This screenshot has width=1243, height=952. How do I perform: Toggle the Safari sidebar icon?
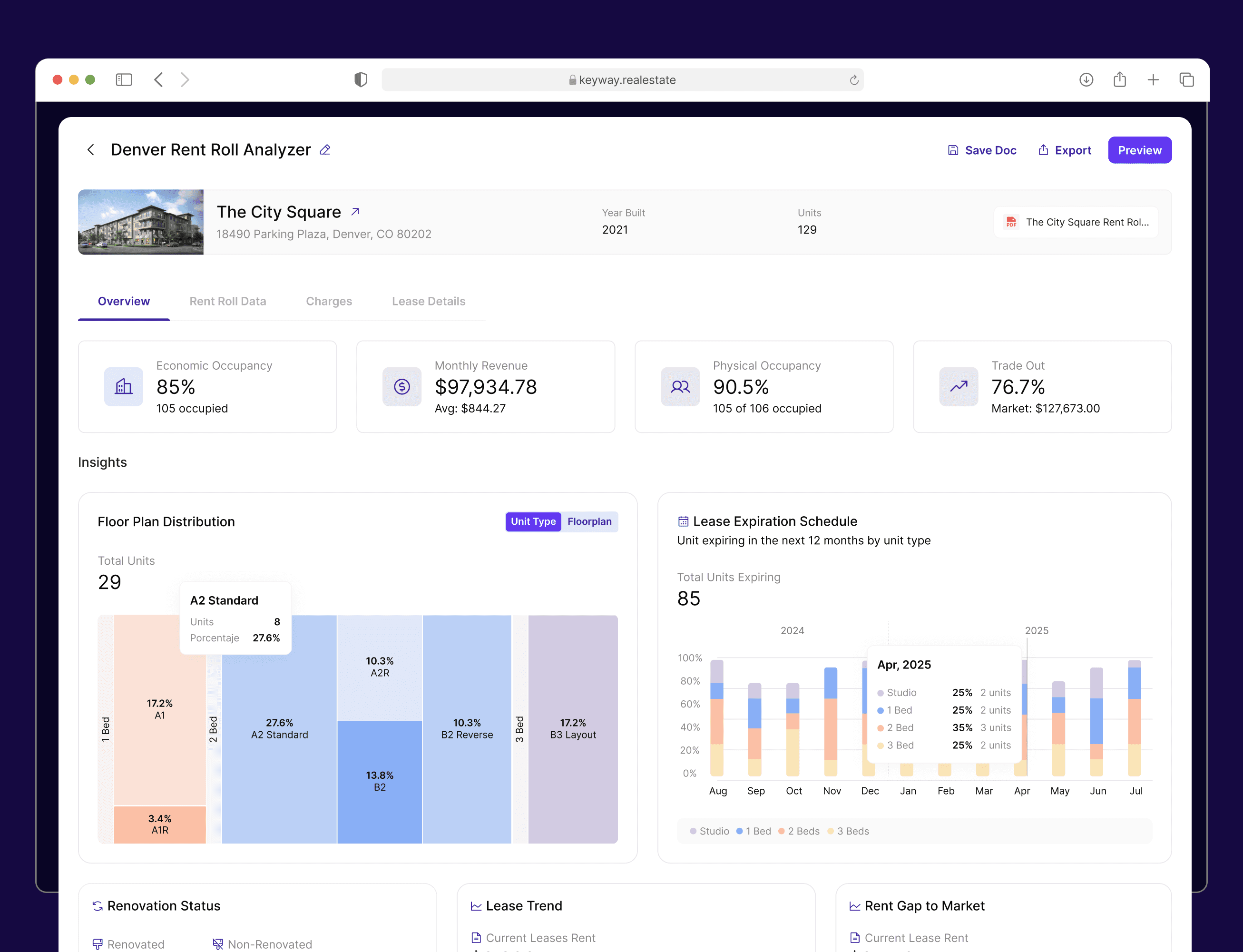pos(124,80)
